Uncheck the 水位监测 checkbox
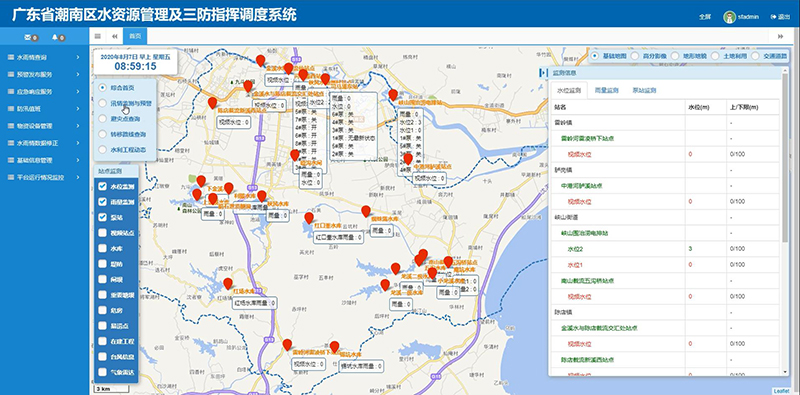 102,186
